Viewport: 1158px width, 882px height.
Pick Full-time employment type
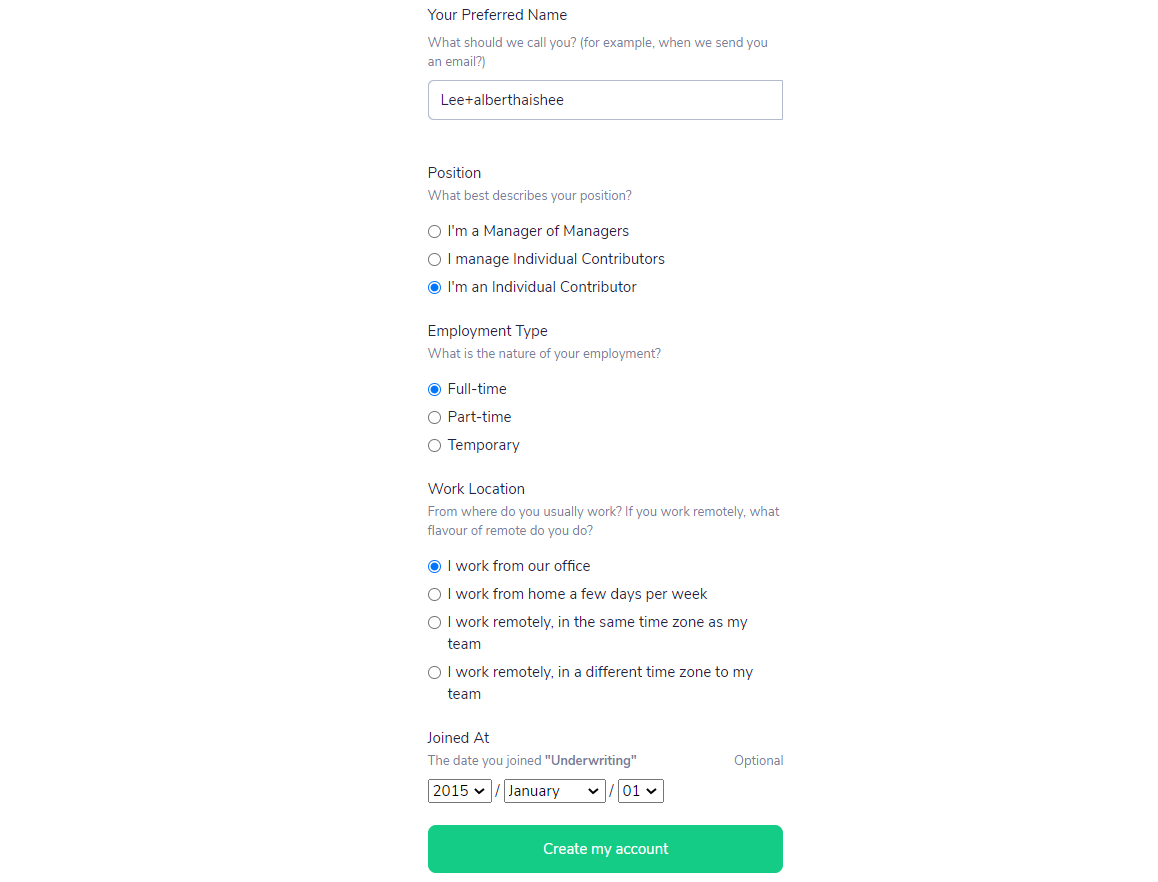(x=434, y=389)
